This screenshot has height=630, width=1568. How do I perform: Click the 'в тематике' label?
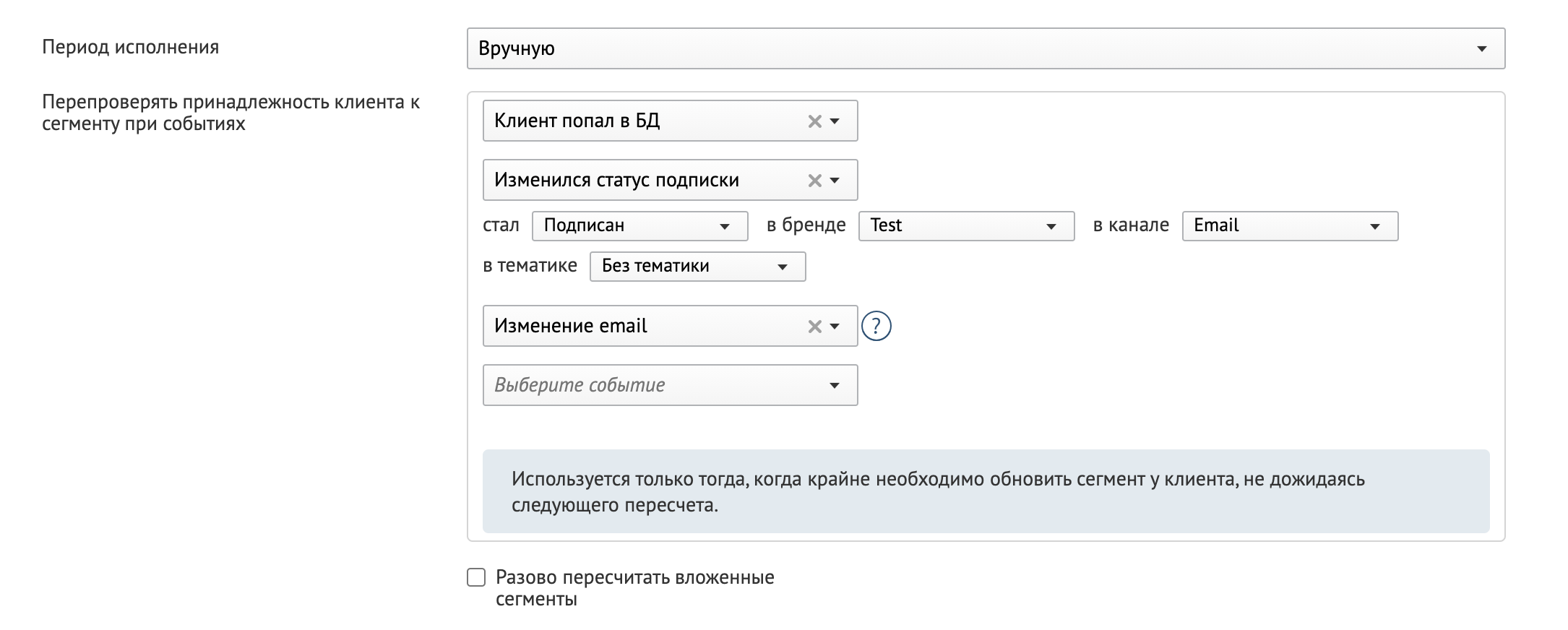[530, 266]
